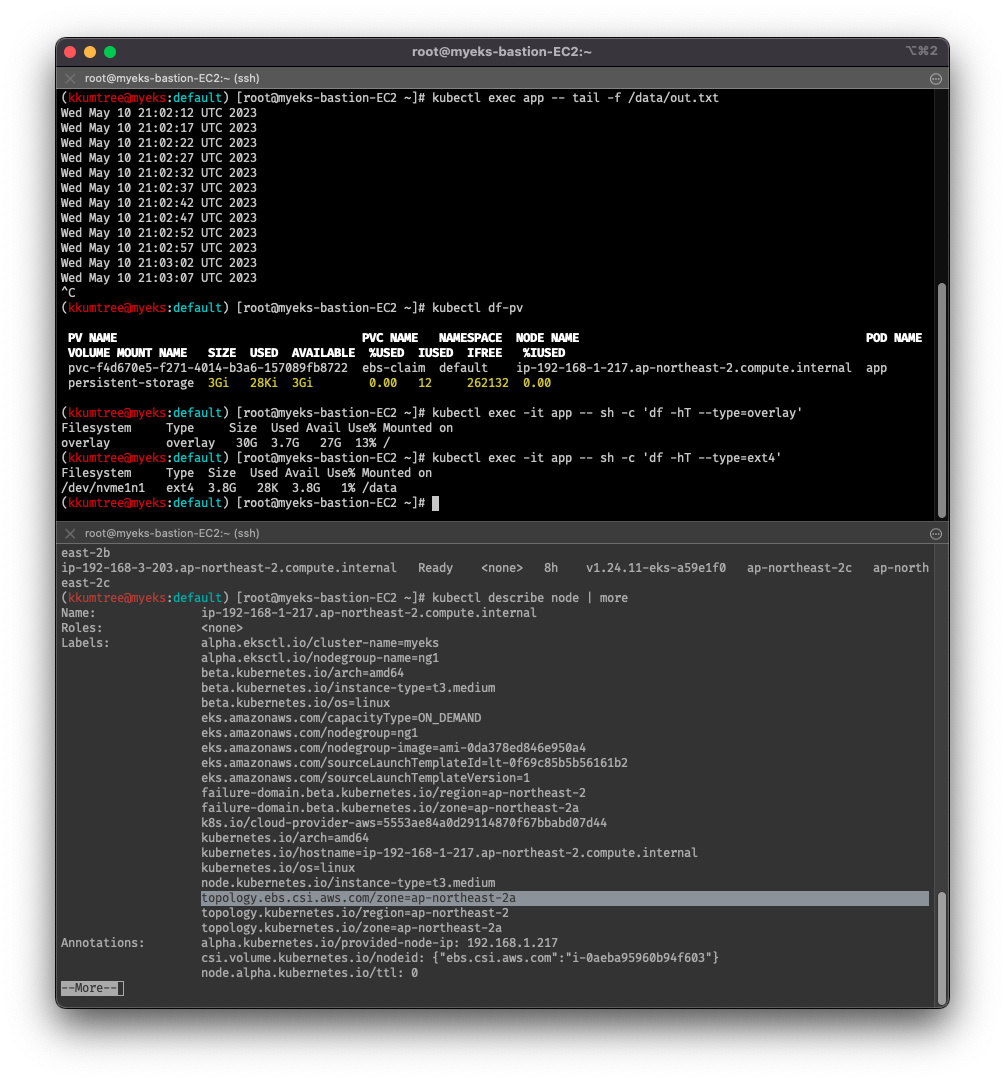Click the 'v1.24.11-eks-a59e1f0' version text
Image resolution: width=1005 pixels, height=1082 pixels.
pos(656,568)
